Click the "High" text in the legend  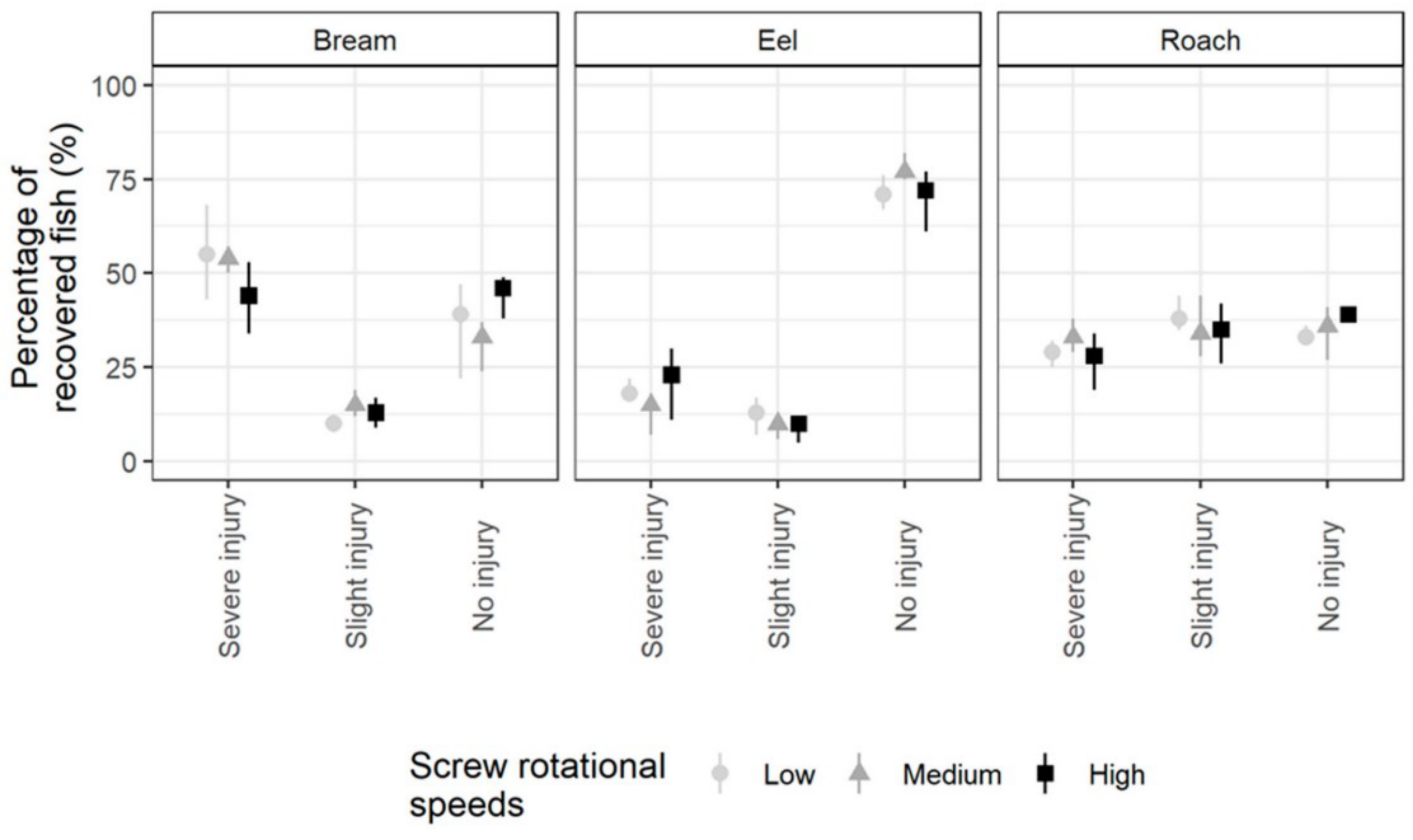point(1116,774)
